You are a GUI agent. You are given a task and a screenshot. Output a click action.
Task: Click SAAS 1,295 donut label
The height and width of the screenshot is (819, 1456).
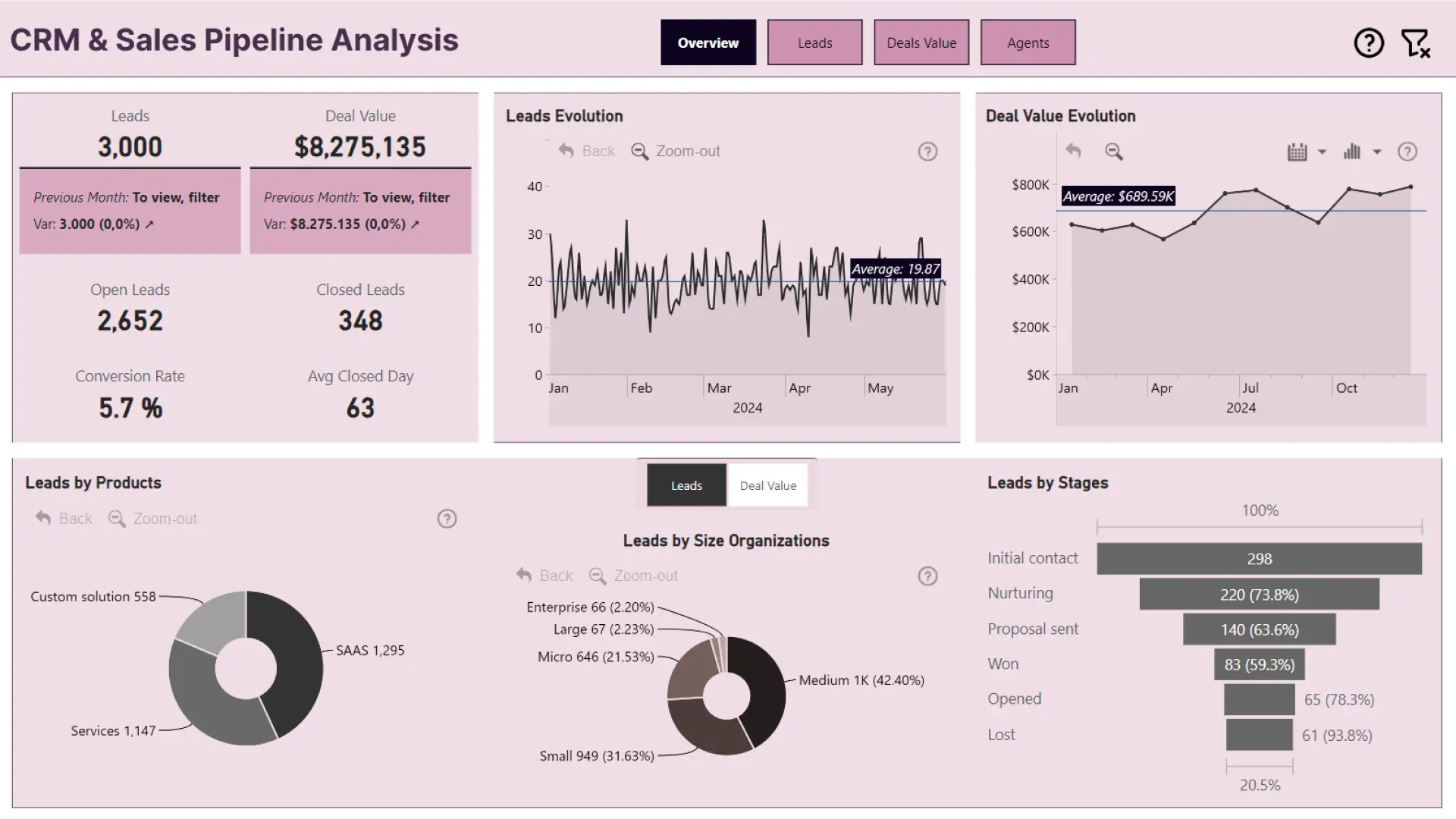[370, 651]
